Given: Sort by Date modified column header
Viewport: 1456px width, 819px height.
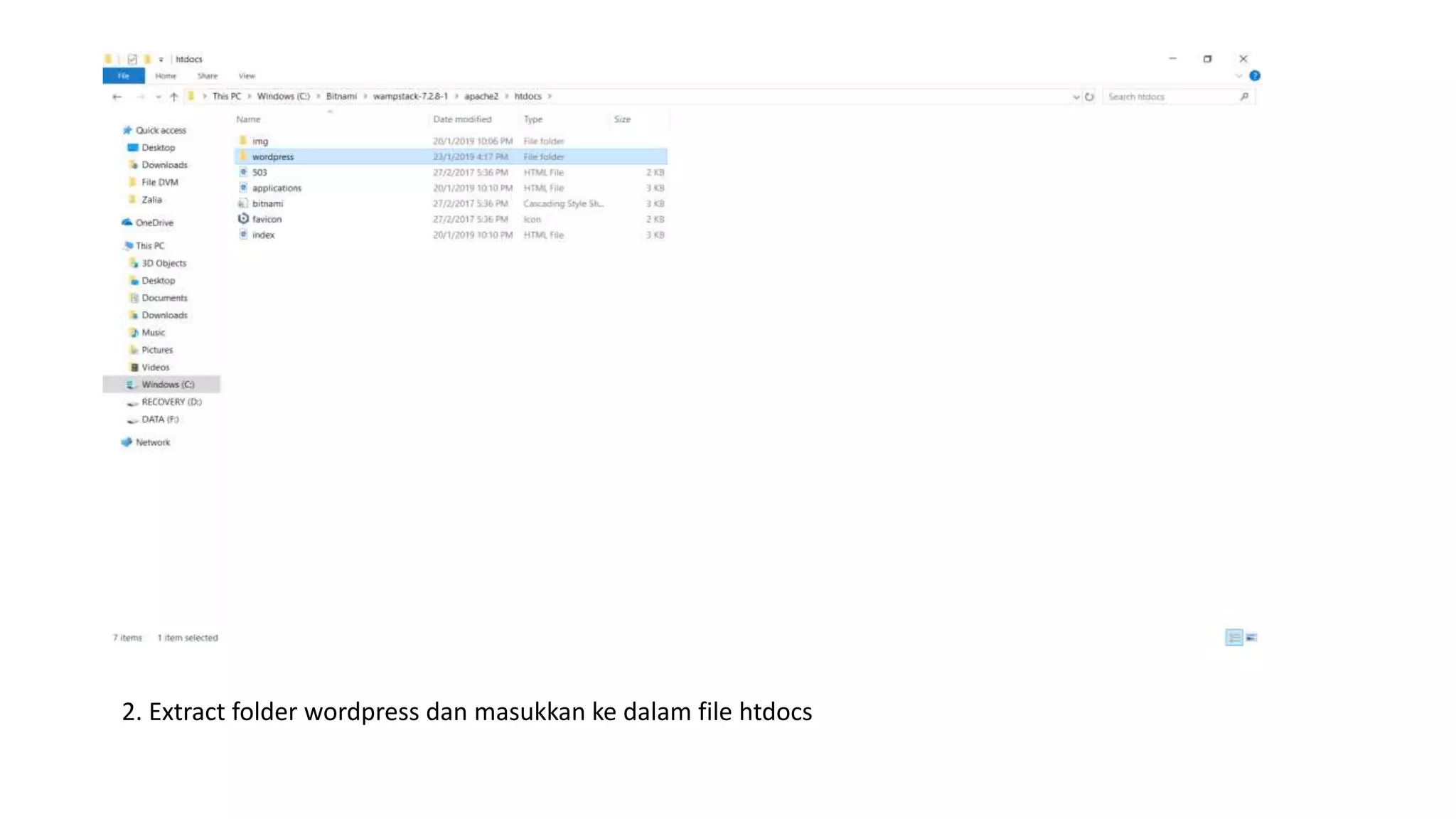Looking at the screenshot, I should 462,119.
